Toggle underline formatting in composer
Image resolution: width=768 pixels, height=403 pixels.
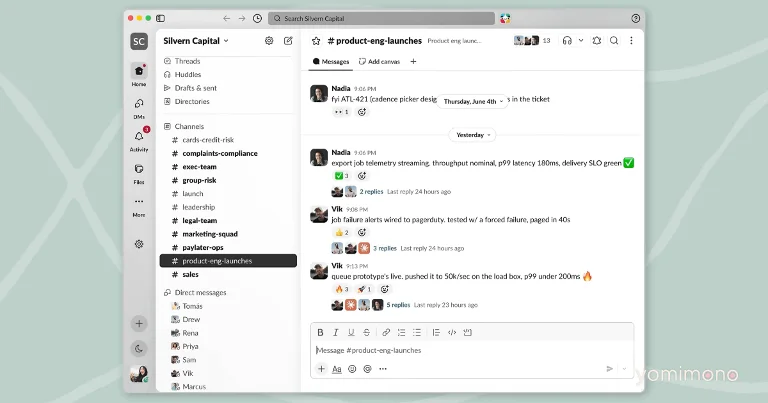351,332
